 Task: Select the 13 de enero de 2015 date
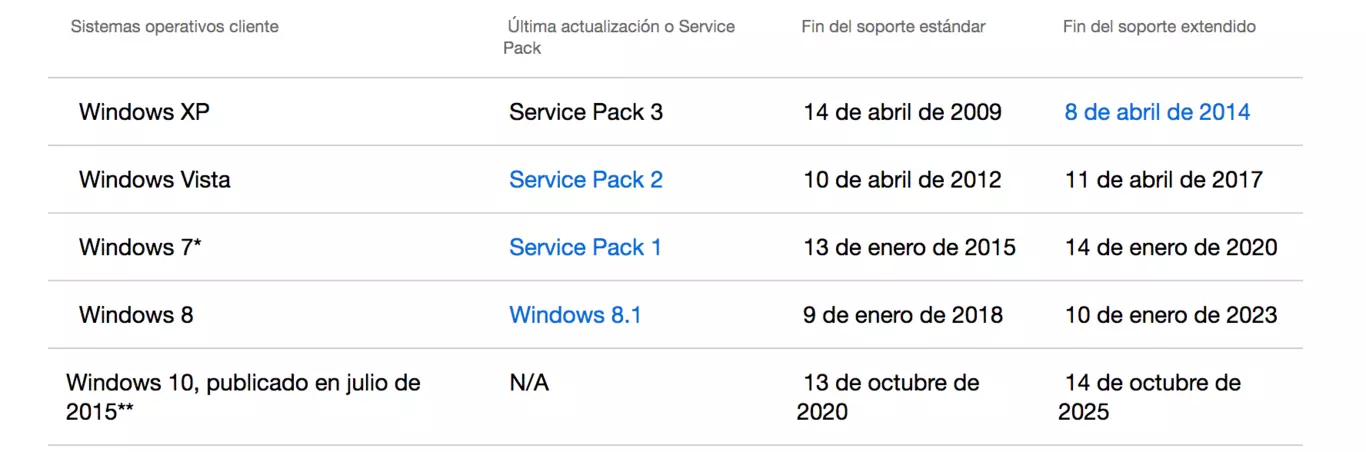[909, 247]
